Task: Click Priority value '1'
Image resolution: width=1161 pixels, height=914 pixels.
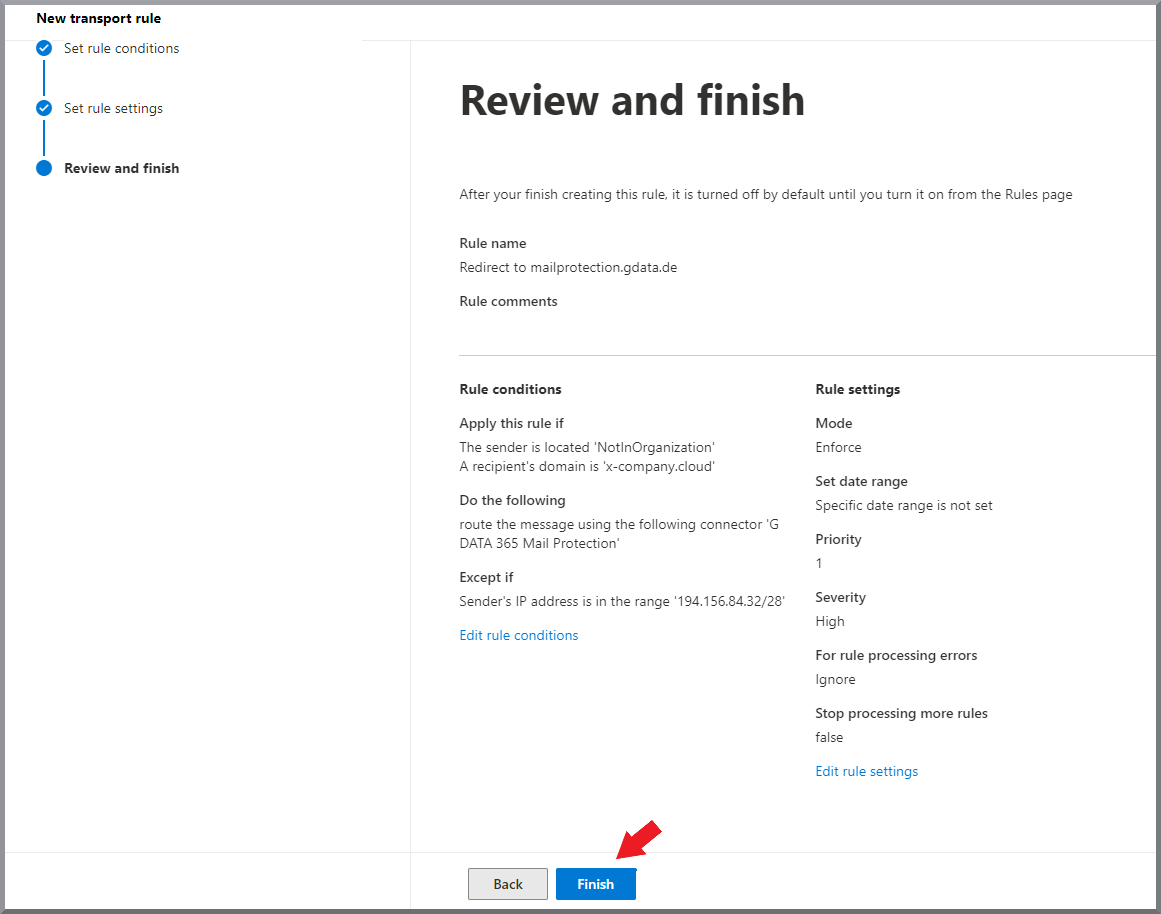Action: 819,563
